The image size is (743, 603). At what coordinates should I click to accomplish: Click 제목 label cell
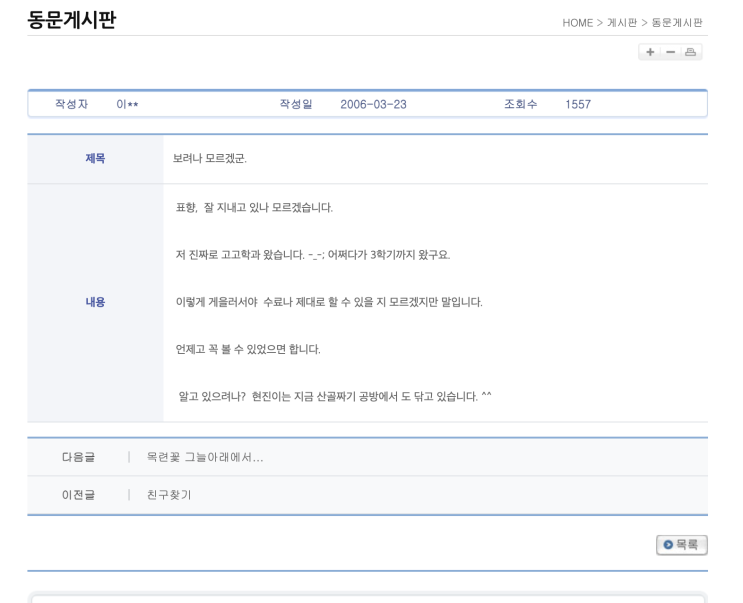(95, 159)
